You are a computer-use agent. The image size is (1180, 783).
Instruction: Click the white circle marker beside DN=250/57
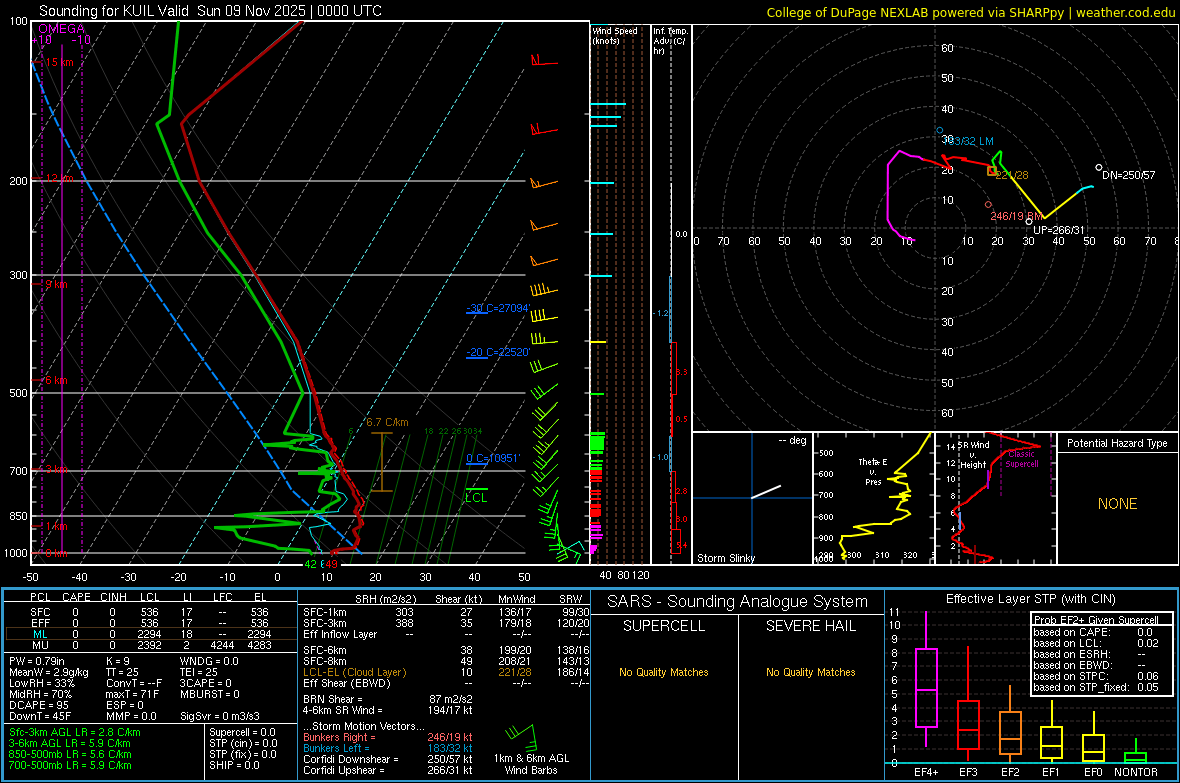pyautogui.click(x=1099, y=168)
